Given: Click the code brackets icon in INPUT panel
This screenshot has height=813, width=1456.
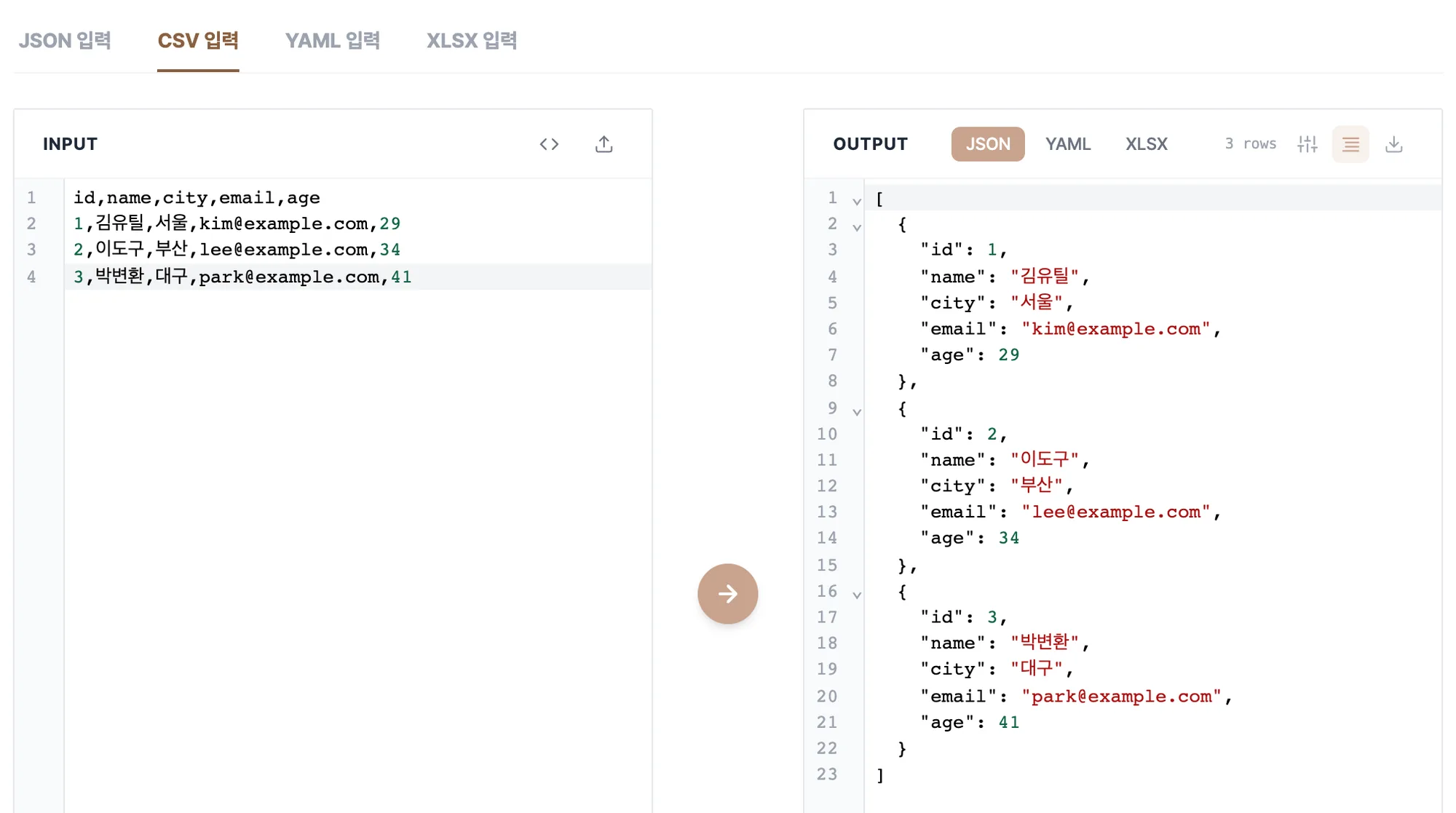Looking at the screenshot, I should pyautogui.click(x=550, y=144).
